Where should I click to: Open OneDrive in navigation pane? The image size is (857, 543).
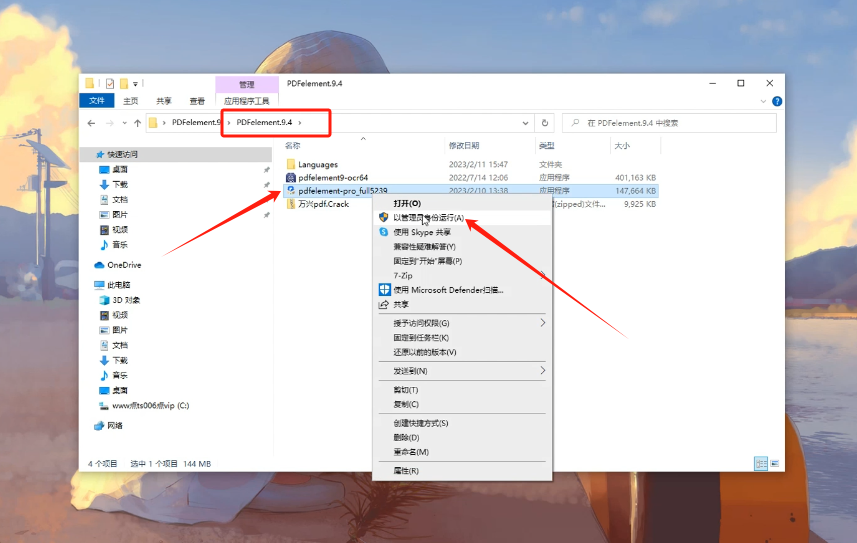pyautogui.click(x=124, y=265)
